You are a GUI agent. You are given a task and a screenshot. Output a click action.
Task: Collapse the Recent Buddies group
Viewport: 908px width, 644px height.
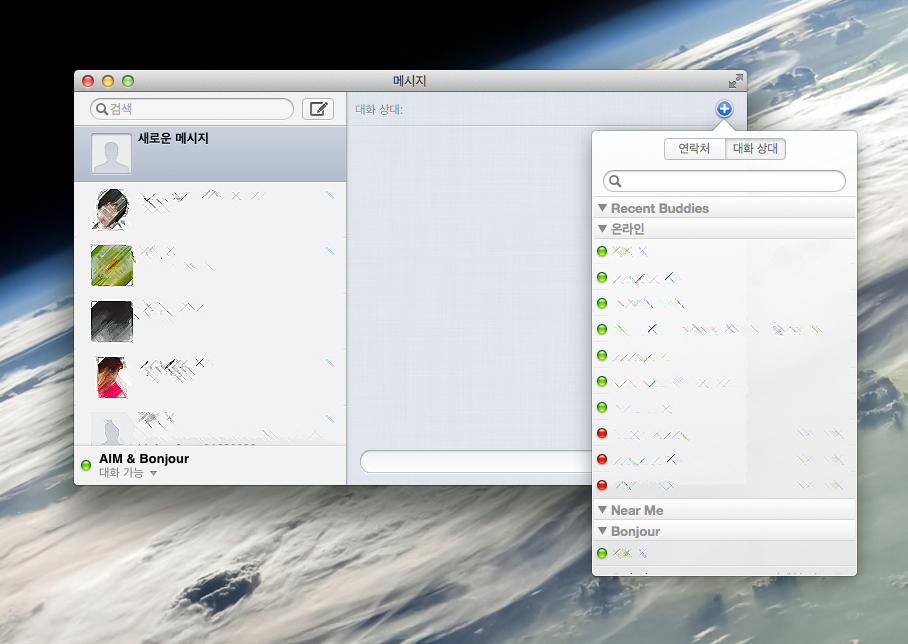602,208
